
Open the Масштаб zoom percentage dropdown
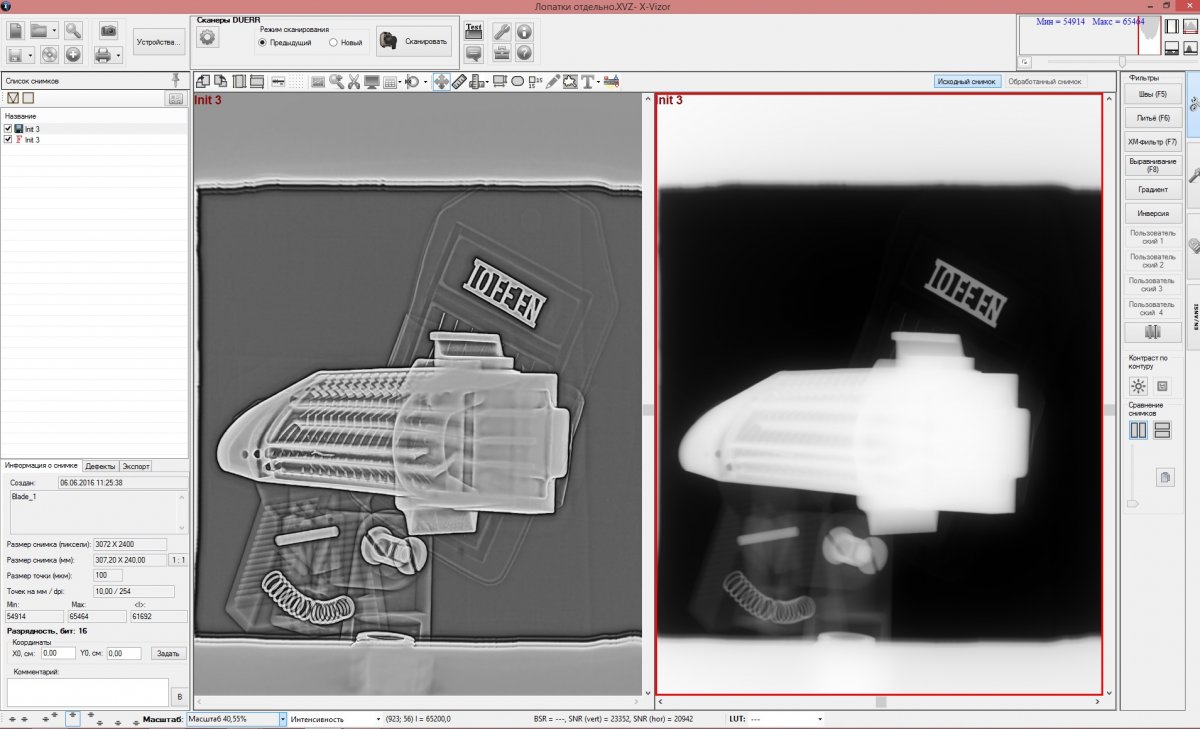pos(283,718)
